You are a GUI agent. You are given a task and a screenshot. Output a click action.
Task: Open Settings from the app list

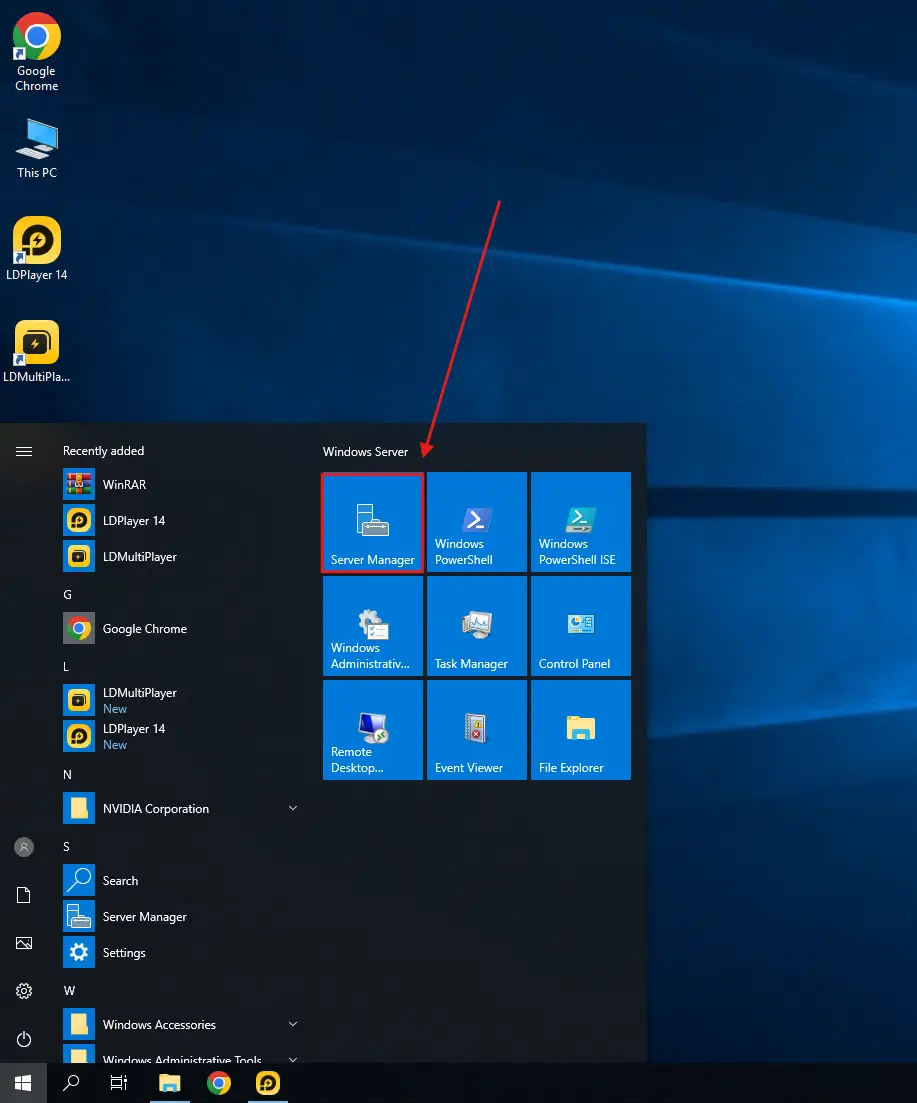click(181, 952)
